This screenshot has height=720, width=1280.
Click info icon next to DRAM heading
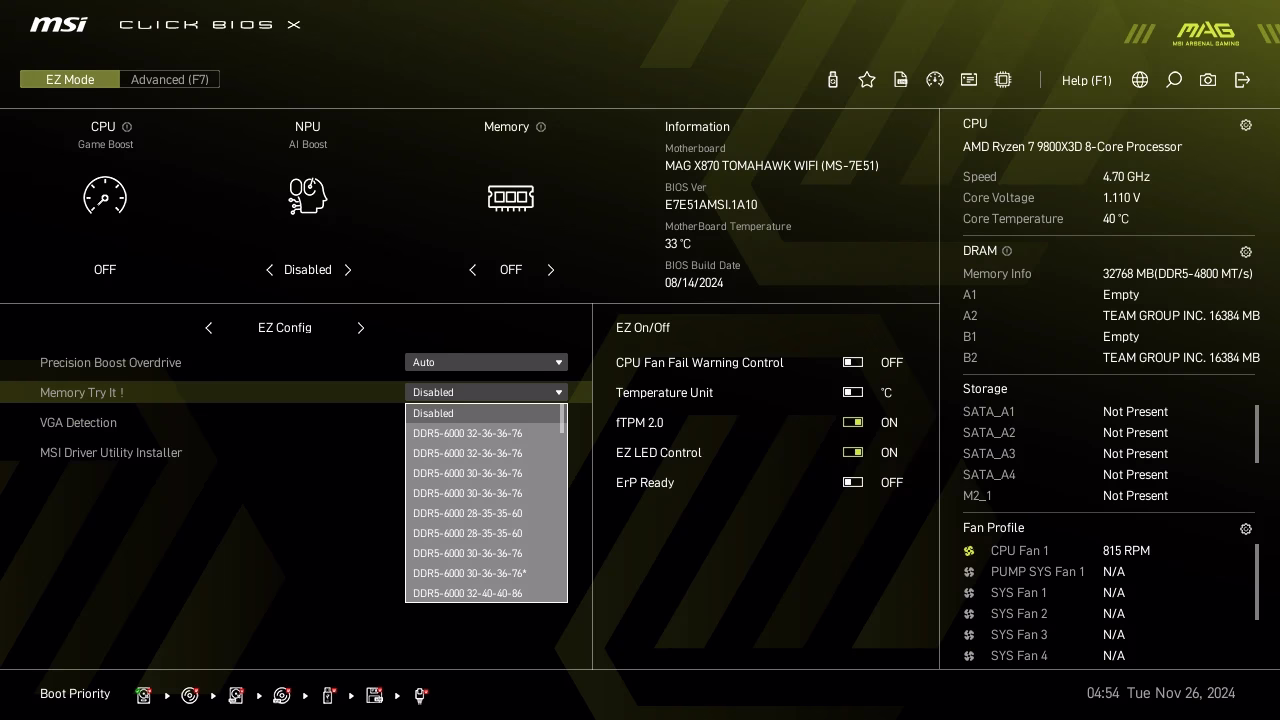1007,251
